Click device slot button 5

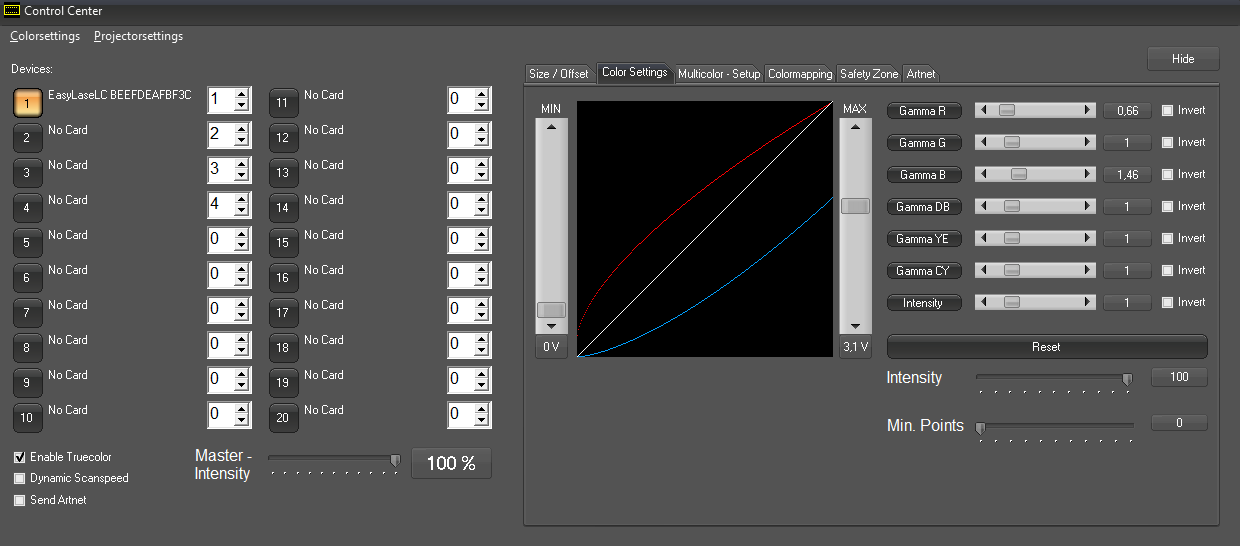(27, 242)
